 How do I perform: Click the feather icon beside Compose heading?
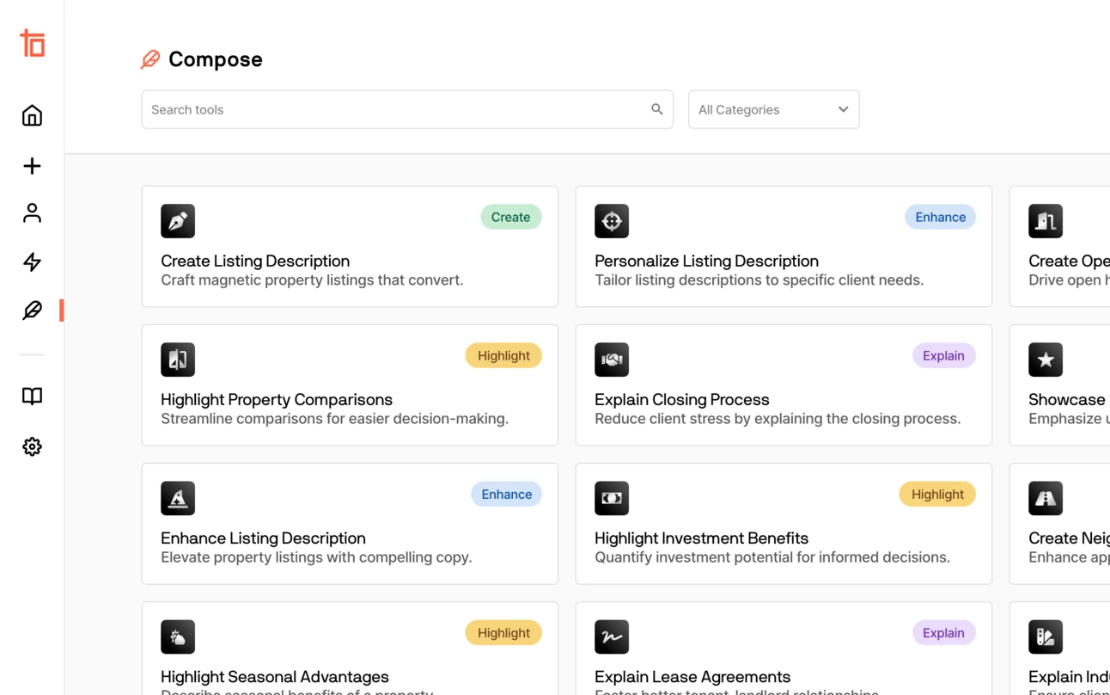click(x=150, y=59)
